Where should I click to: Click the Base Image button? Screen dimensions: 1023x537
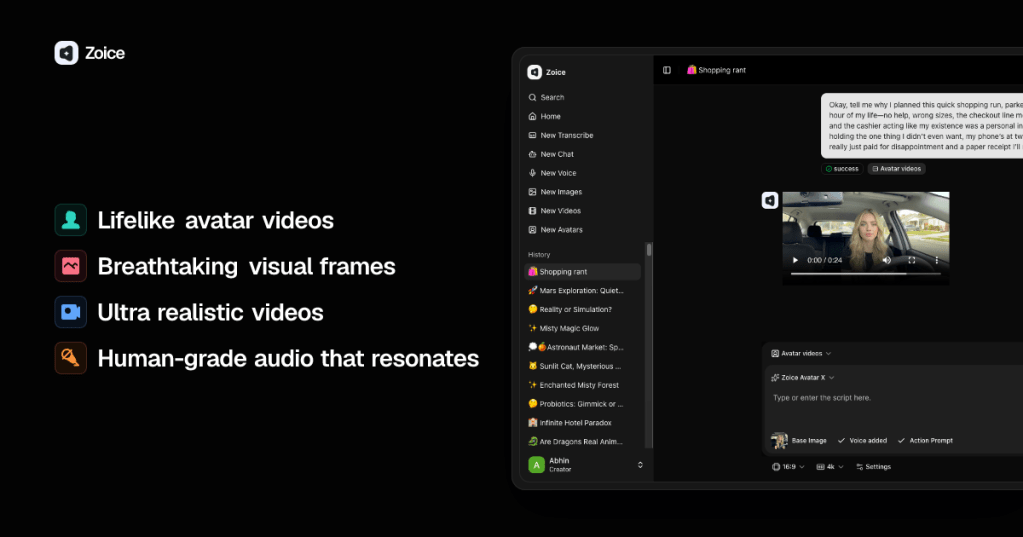(x=800, y=440)
